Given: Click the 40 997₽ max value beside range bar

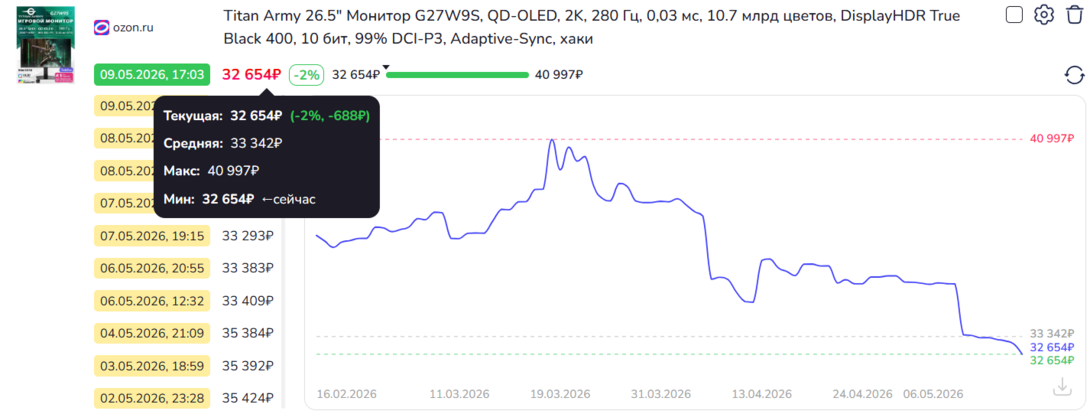Looking at the screenshot, I should coord(558,75).
